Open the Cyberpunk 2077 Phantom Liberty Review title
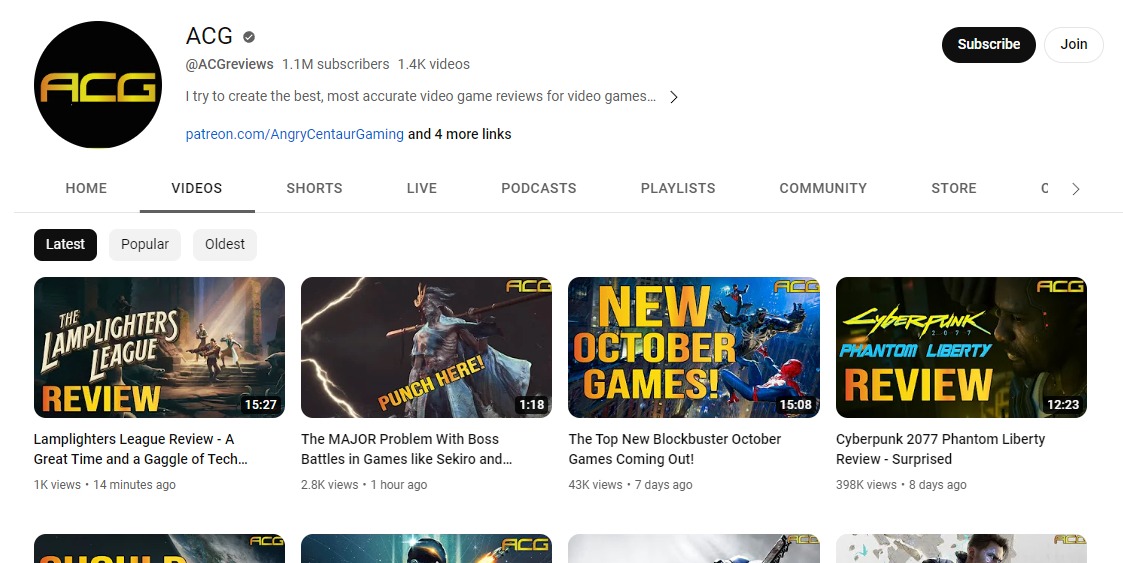This screenshot has width=1123, height=563. click(x=940, y=449)
